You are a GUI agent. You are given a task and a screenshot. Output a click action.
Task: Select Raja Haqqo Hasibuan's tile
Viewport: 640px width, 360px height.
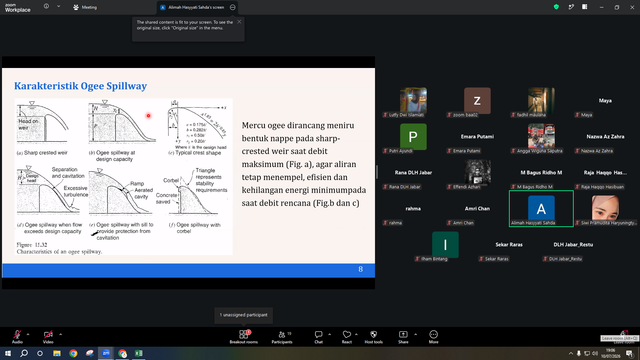click(605, 173)
